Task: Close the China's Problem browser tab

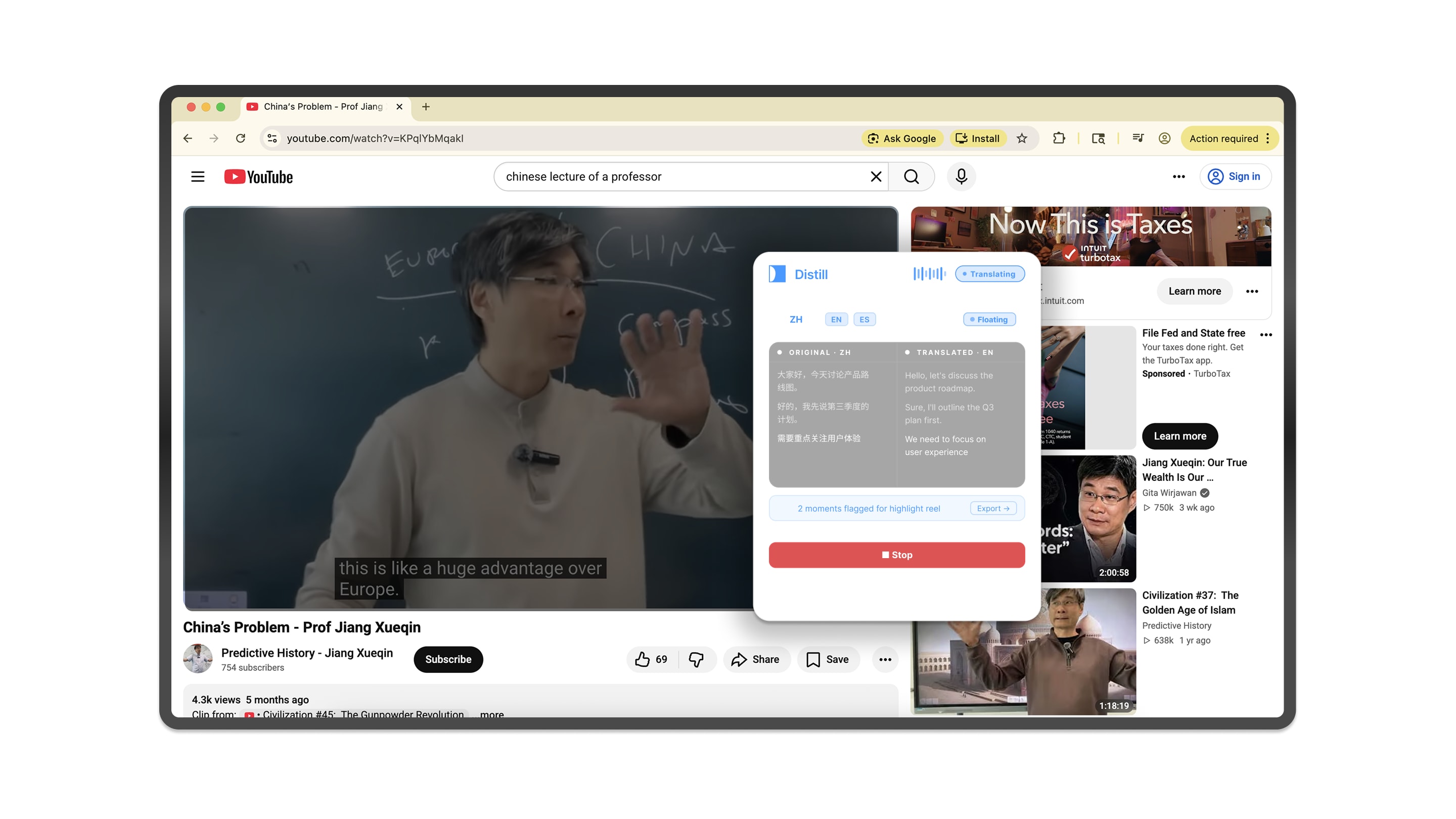Action: [399, 107]
